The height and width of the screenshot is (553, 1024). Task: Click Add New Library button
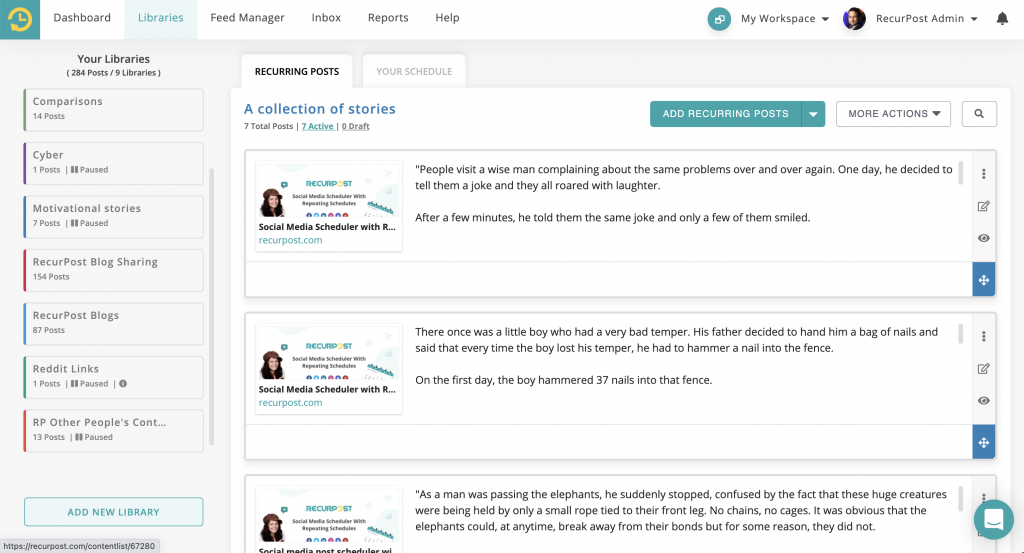[114, 512]
